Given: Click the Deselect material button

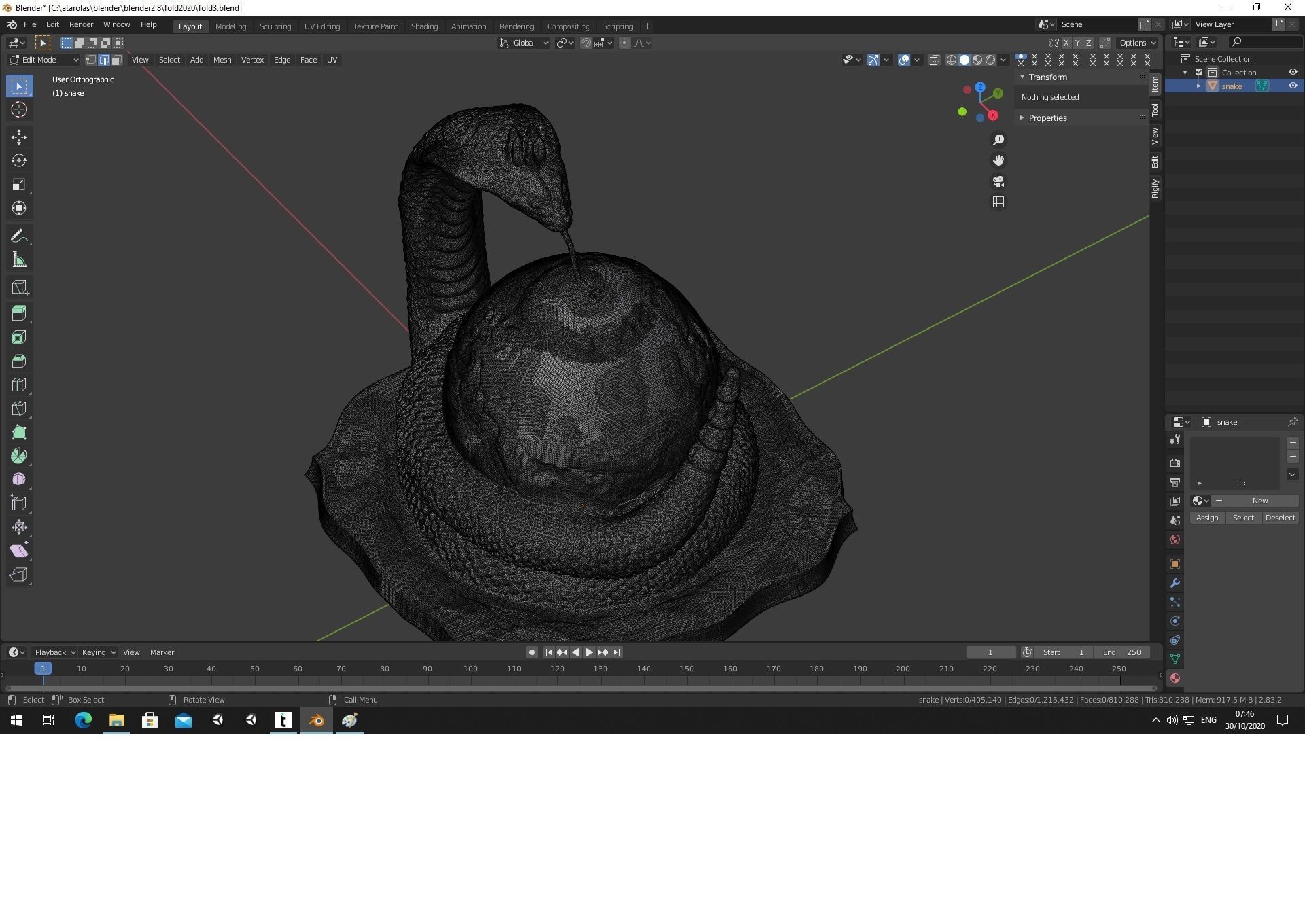Looking at the screenshot, I should click(x=1281, y=518).
